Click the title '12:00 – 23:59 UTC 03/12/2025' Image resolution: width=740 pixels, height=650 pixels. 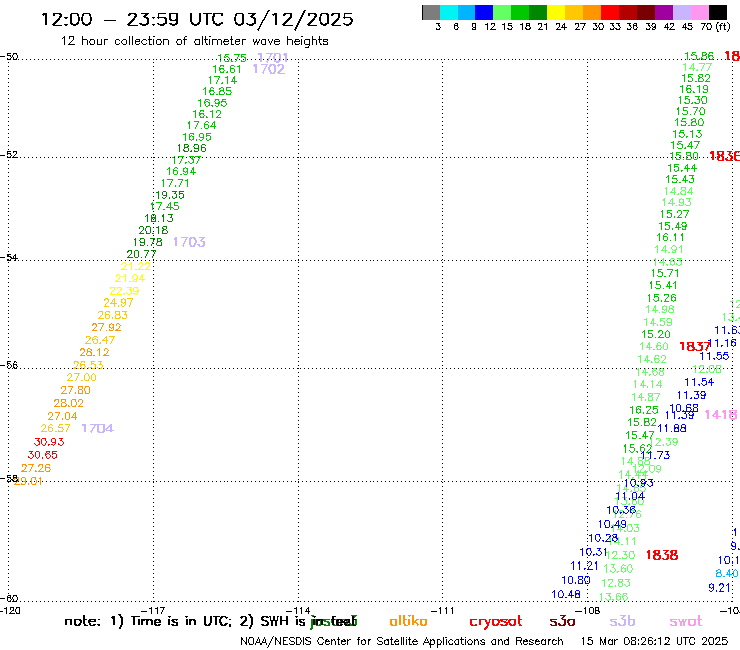(197, 19)
